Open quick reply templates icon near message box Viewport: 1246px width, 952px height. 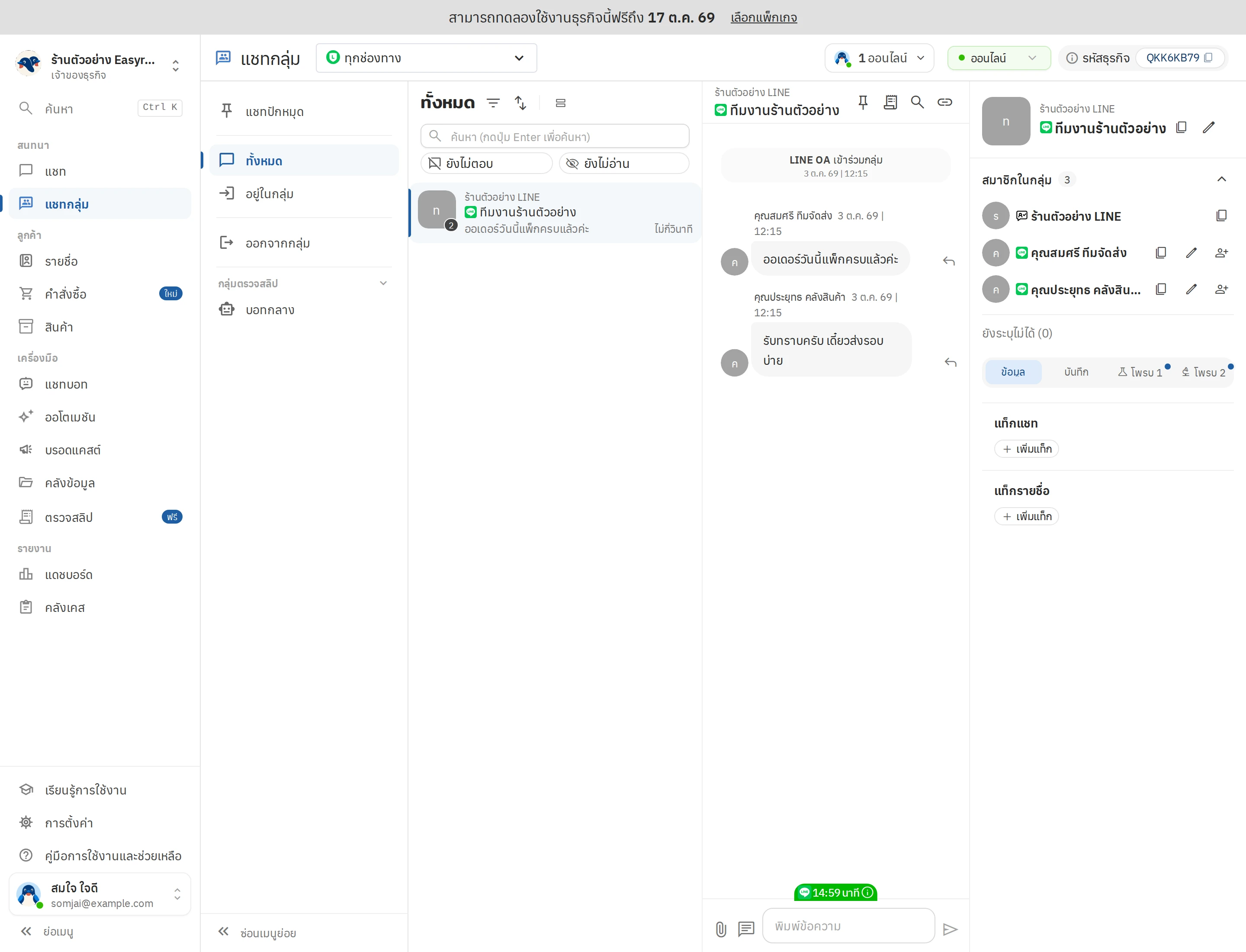coord(746,929)
